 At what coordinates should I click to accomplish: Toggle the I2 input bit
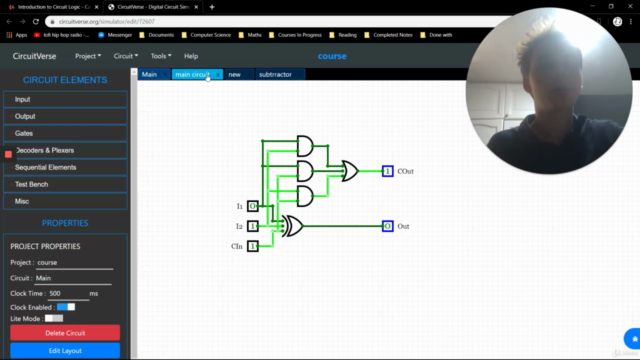[x=253, y=226]
